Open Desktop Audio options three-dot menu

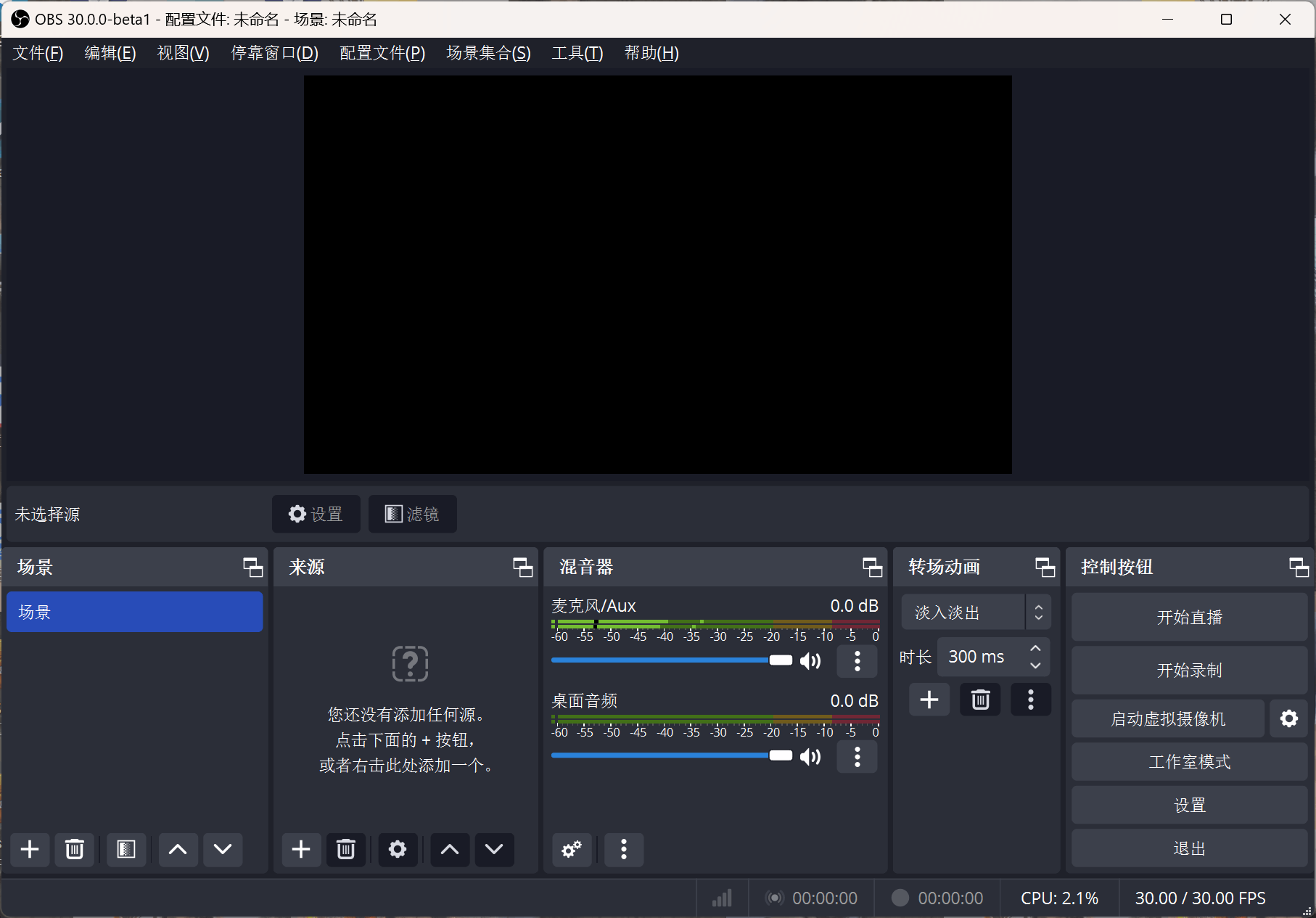858,757
